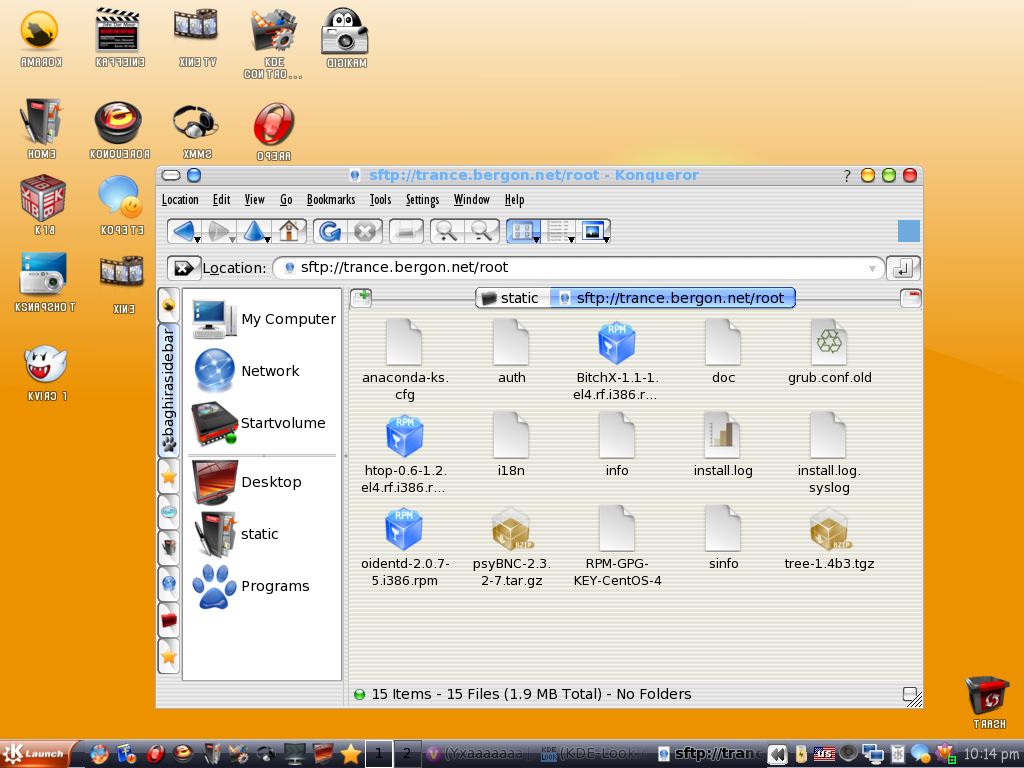Select the anaconda-ks.cfg file
The image size is (1024, 768).
click(x=404, y=361)
